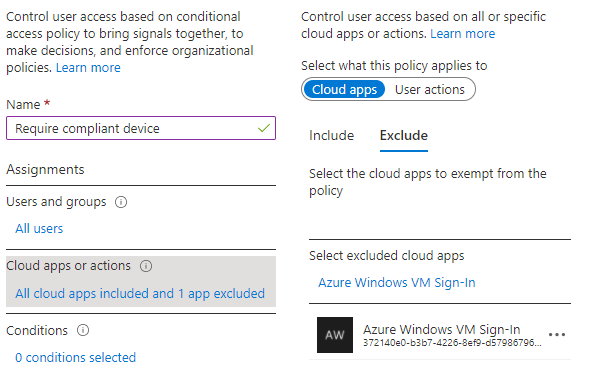Screen dimensions: 589x370
Task: Click the Users and groups label
Action: [56, 202]
